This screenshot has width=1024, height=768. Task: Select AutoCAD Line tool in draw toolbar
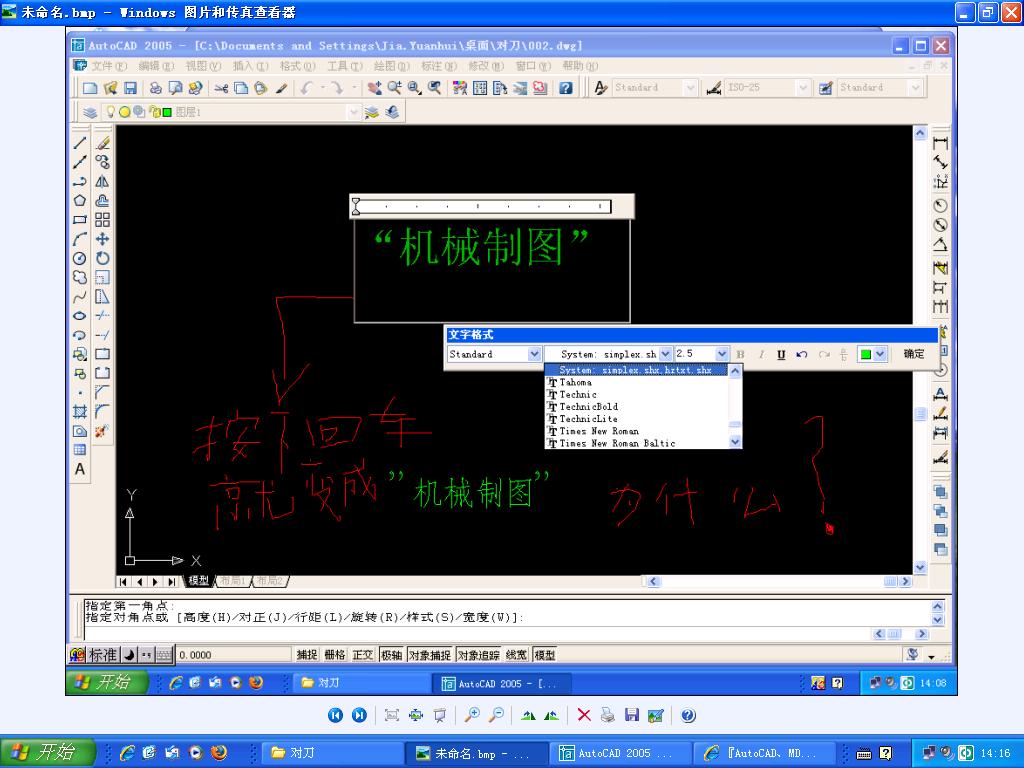pos(80,143)
